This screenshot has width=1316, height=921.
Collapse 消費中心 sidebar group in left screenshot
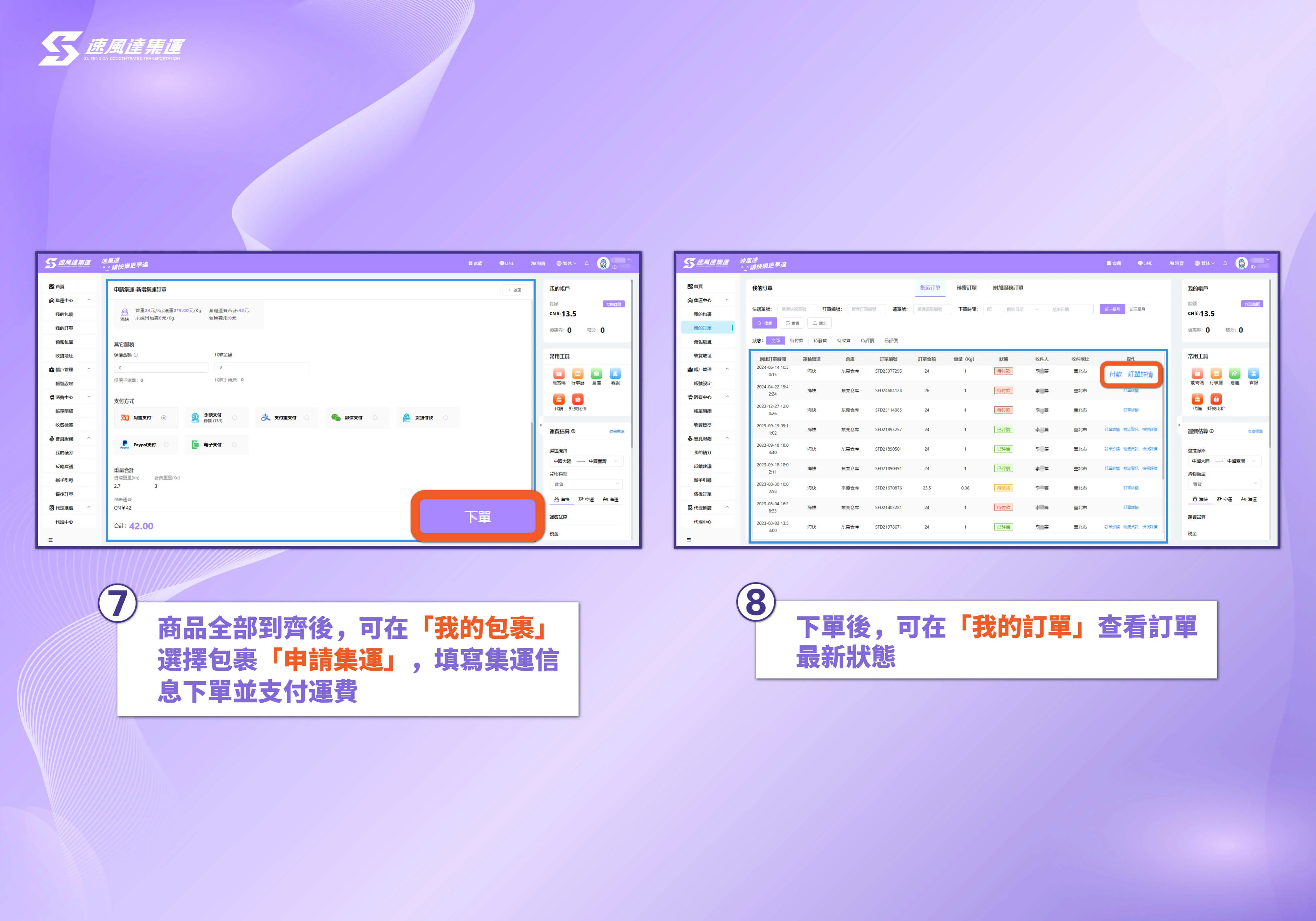89,397
